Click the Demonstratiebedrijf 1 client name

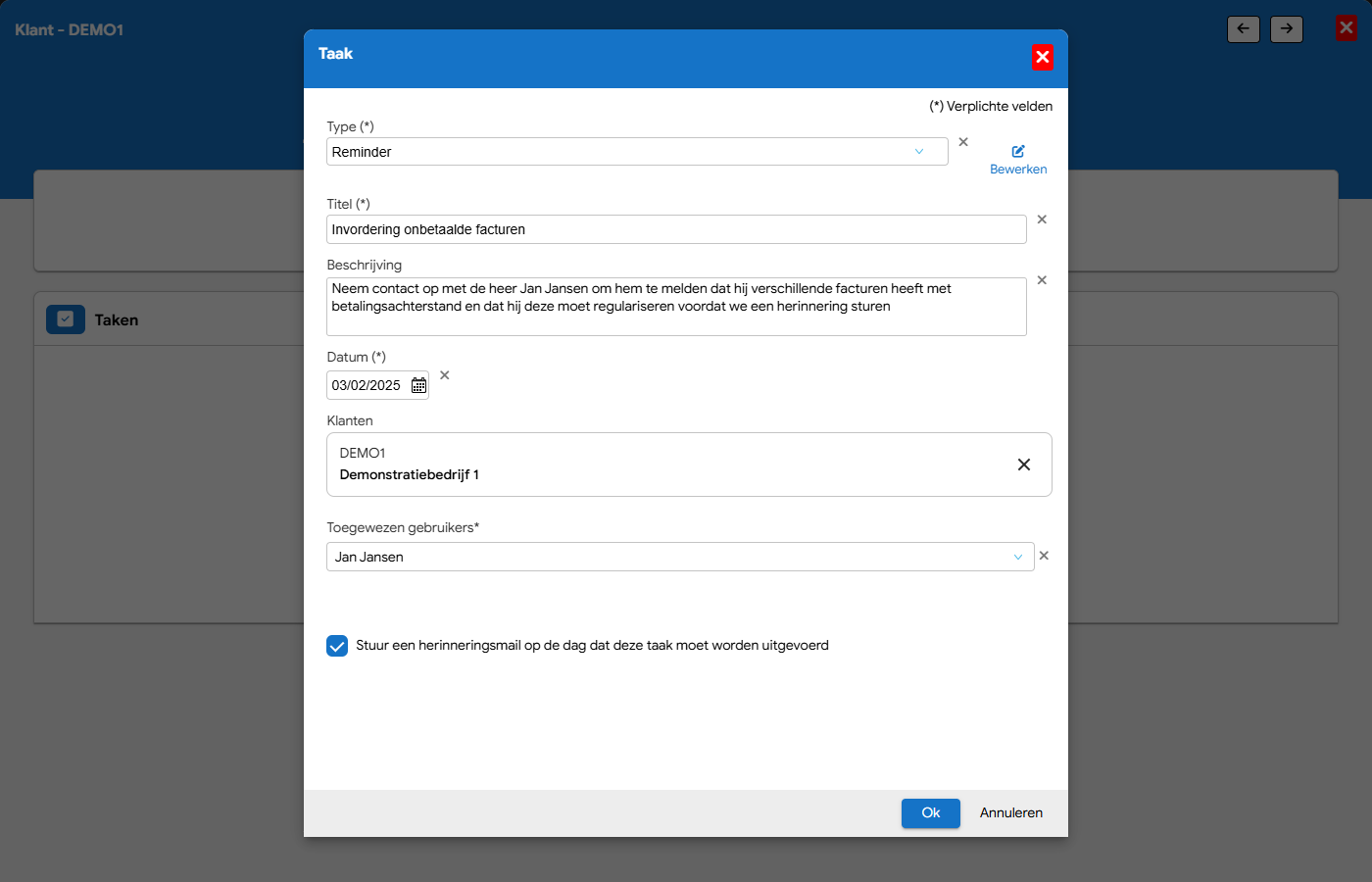coord(410,474)
